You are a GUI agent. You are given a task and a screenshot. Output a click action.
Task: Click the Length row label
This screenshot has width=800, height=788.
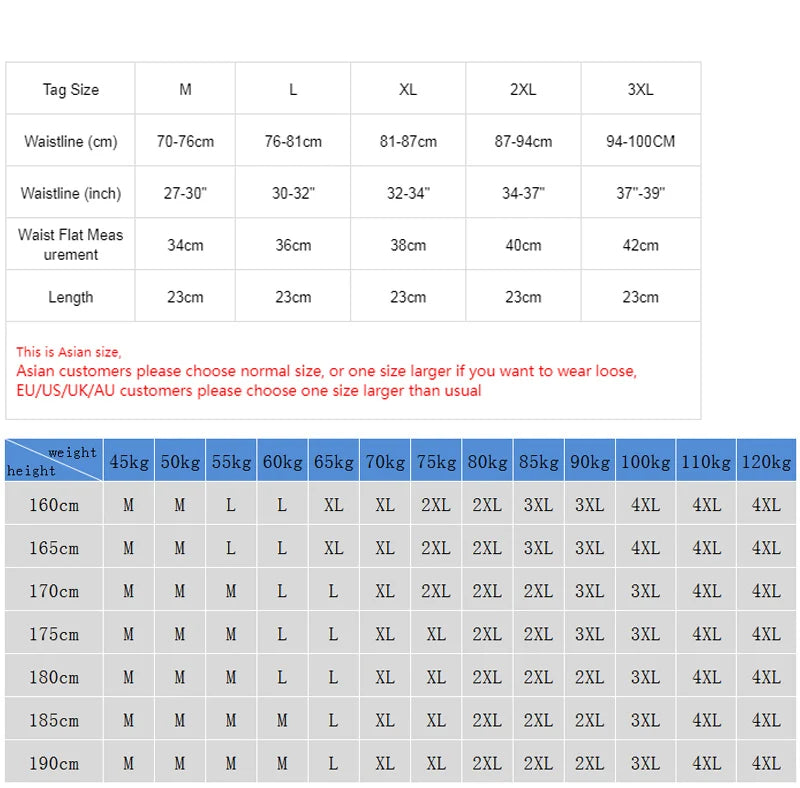tap(70, 297)
